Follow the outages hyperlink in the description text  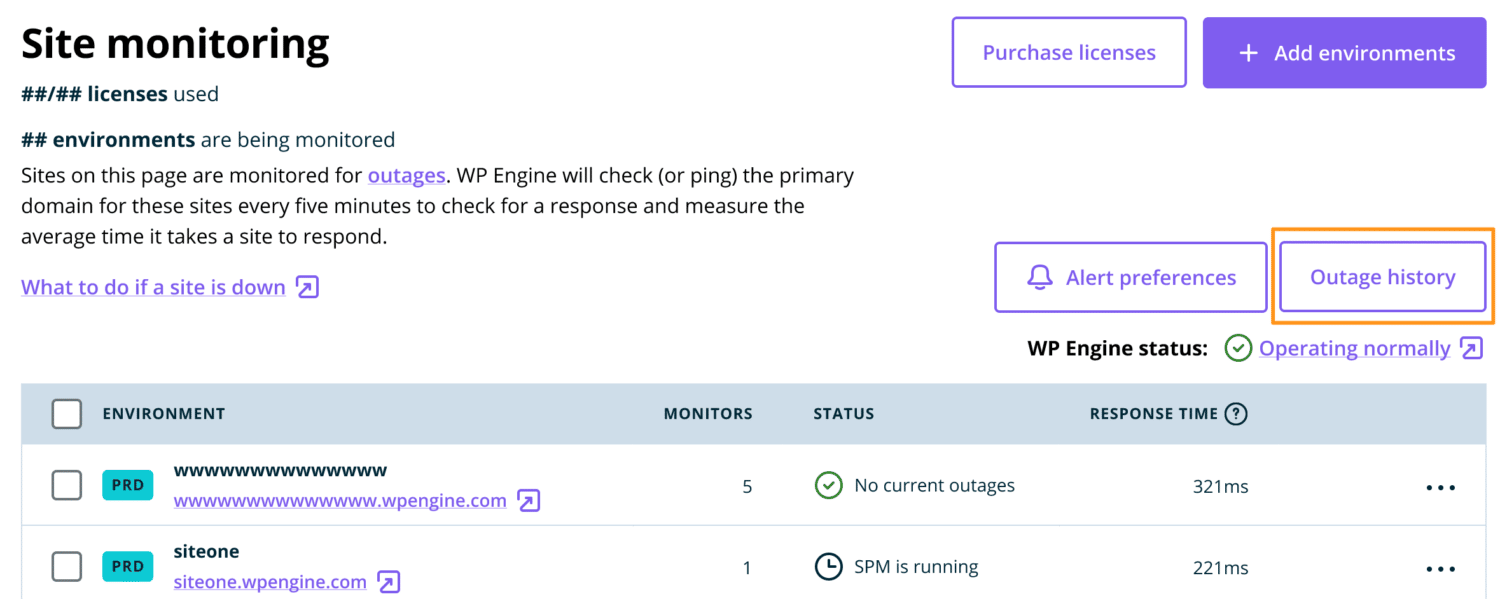[x=406, y=175]
